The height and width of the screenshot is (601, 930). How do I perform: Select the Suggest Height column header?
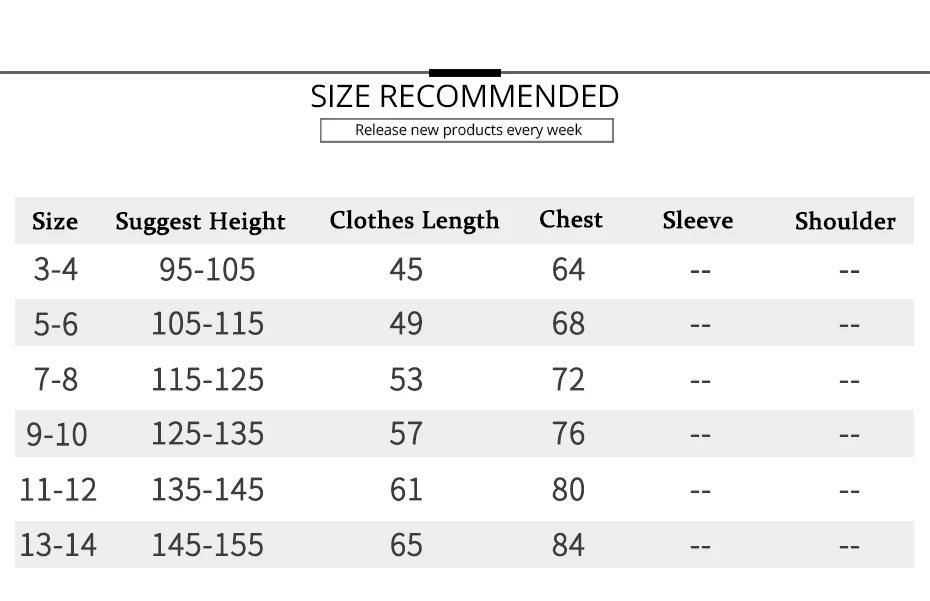pos(200,221)
